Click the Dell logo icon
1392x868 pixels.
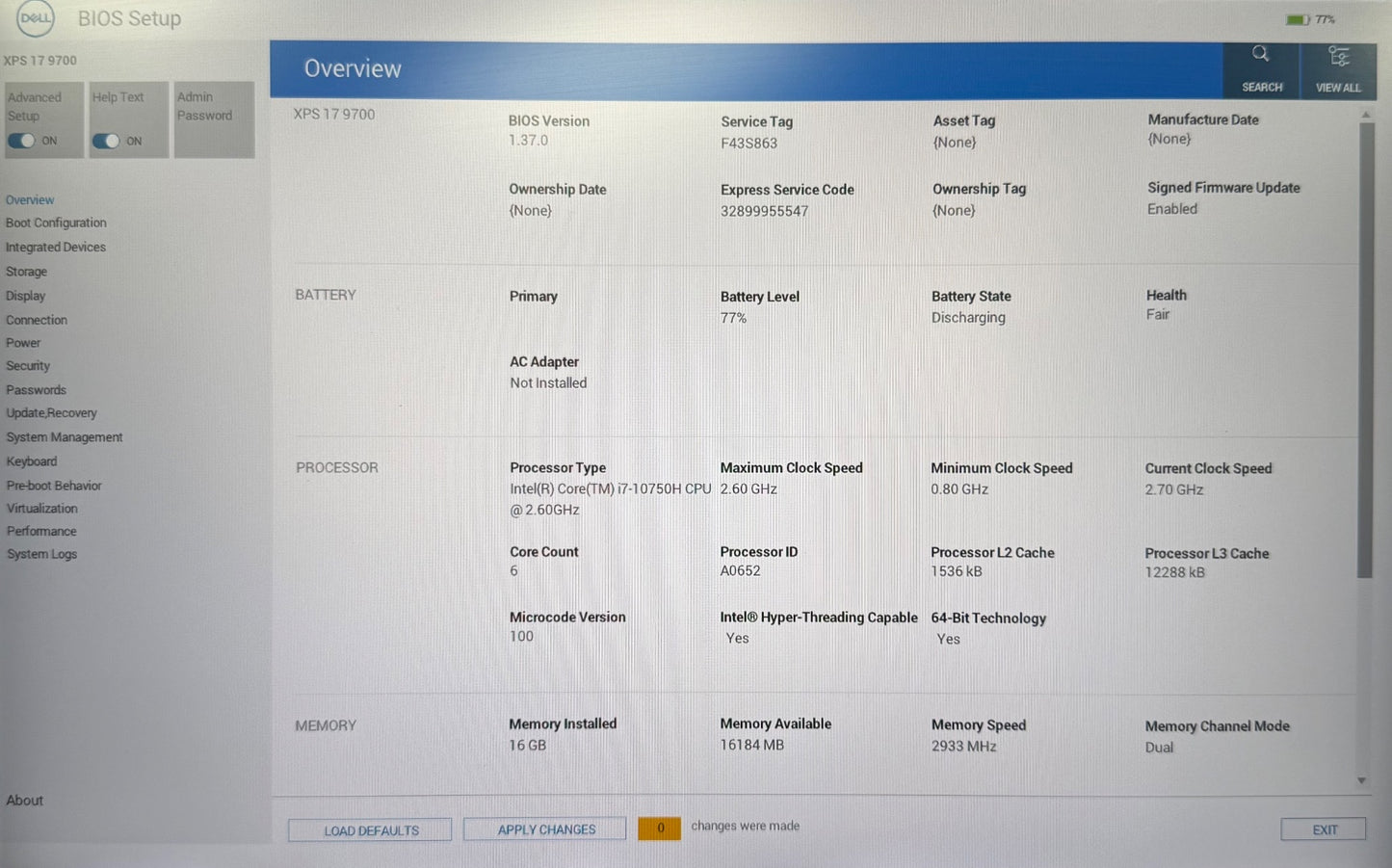pos(36,18)
